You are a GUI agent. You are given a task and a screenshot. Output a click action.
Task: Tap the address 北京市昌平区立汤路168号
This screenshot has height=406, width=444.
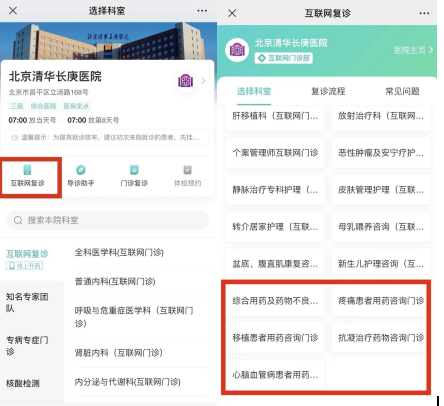click(48, 92)
